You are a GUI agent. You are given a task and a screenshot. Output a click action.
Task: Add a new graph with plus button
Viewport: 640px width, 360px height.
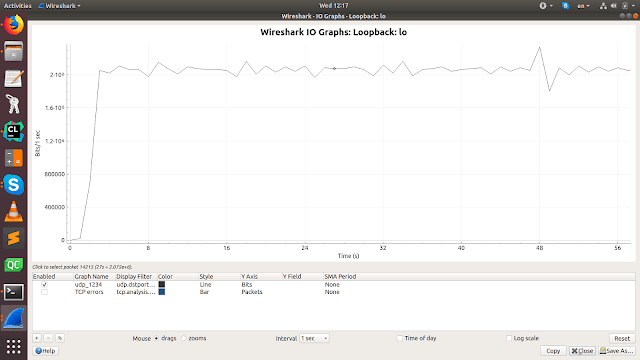(37, 338)
